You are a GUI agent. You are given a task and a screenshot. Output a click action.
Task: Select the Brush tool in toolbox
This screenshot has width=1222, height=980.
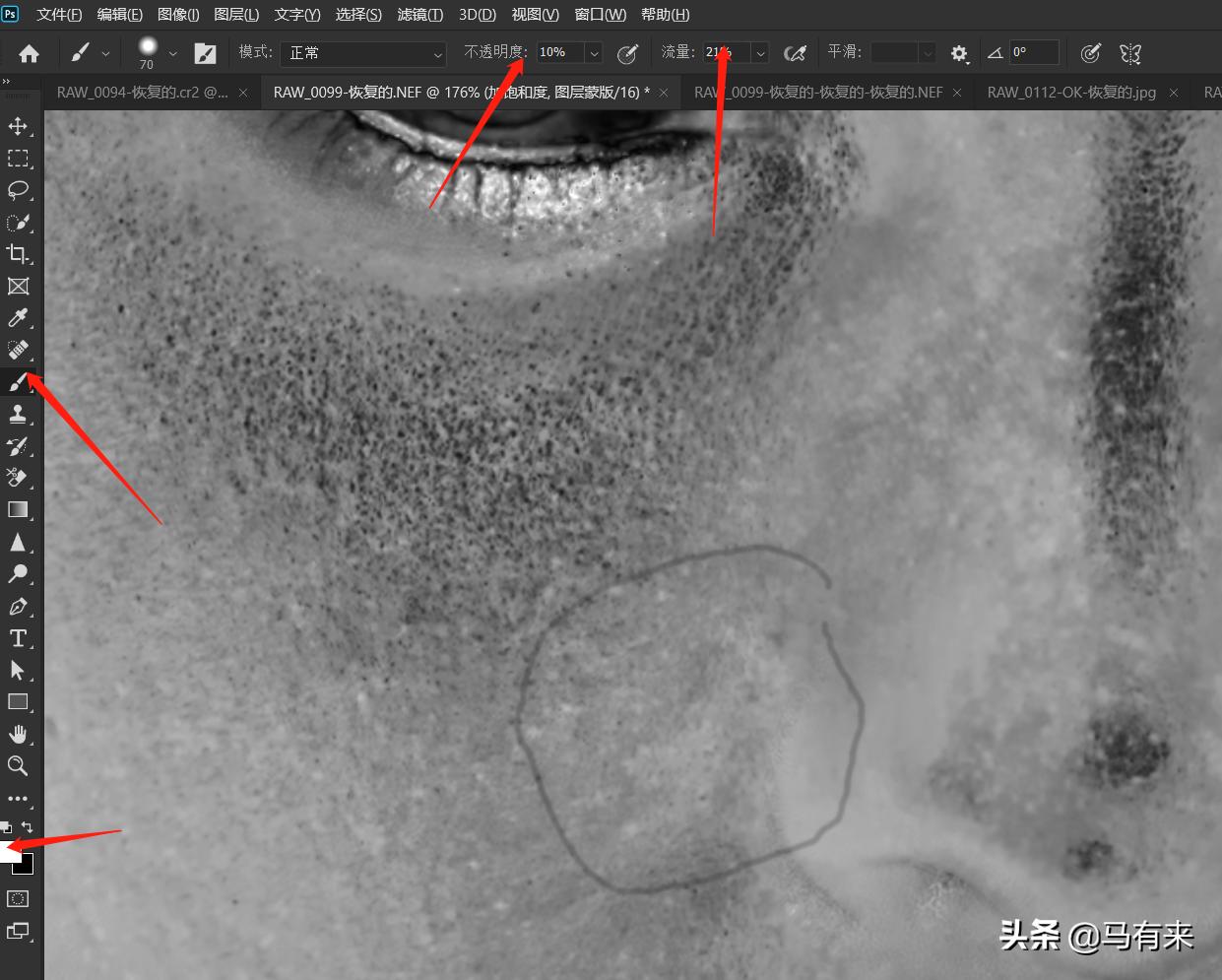(x=18, y=382)
